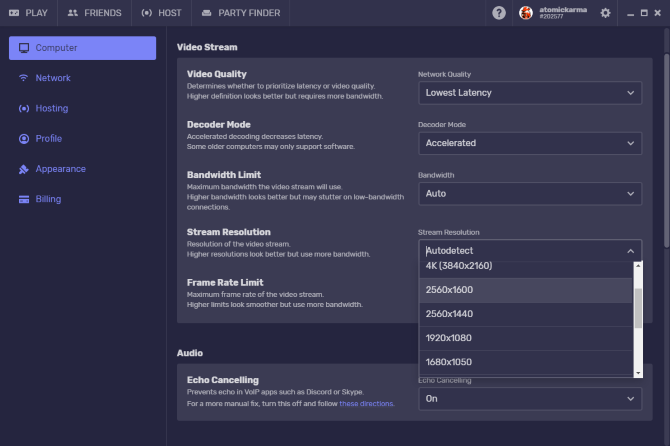The image size is (670, 446).
Task: Click the Profile person icon in the sidebar
Action: tap(23, 138)
